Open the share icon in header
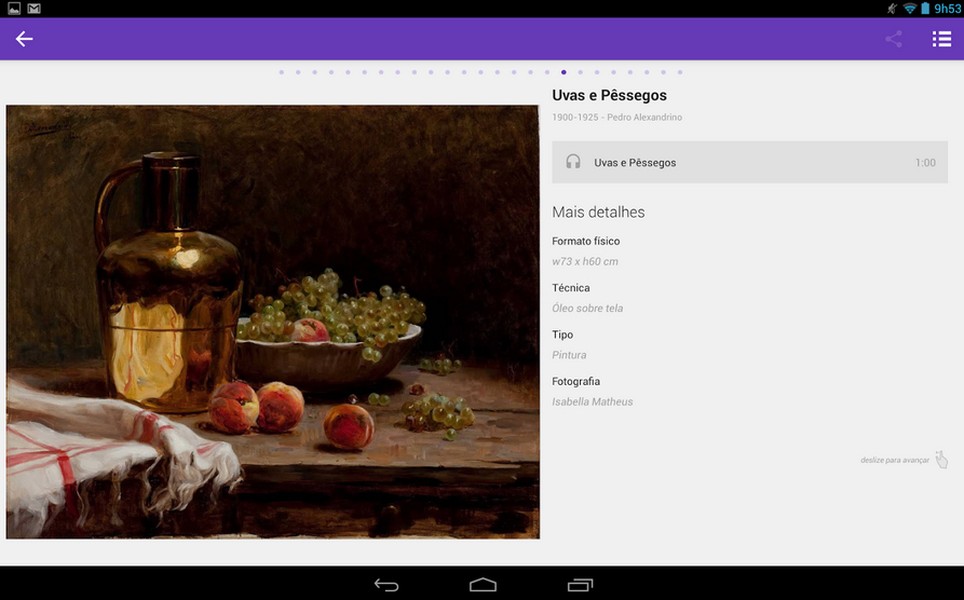This screenshot has height=600, width=964. (x=893, y=39)
